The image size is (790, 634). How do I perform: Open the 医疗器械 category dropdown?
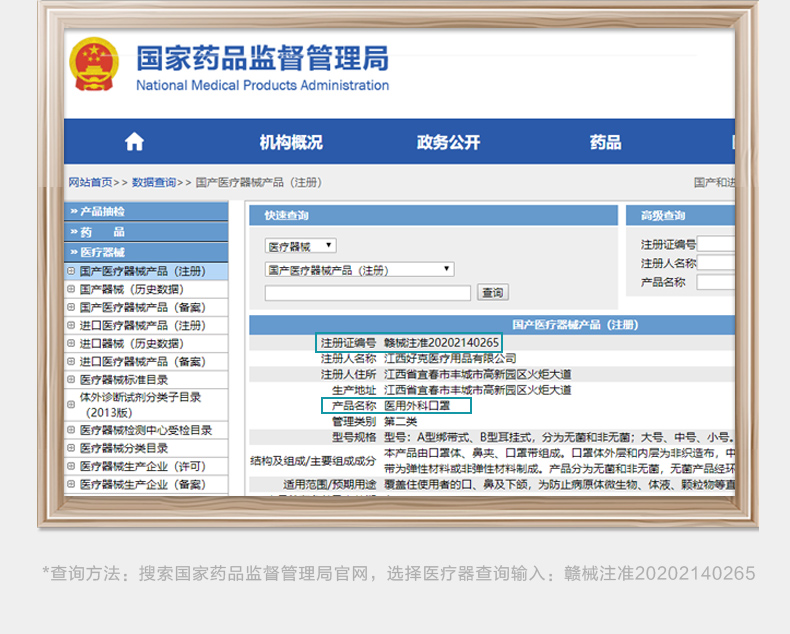click(x=301, y=246)
